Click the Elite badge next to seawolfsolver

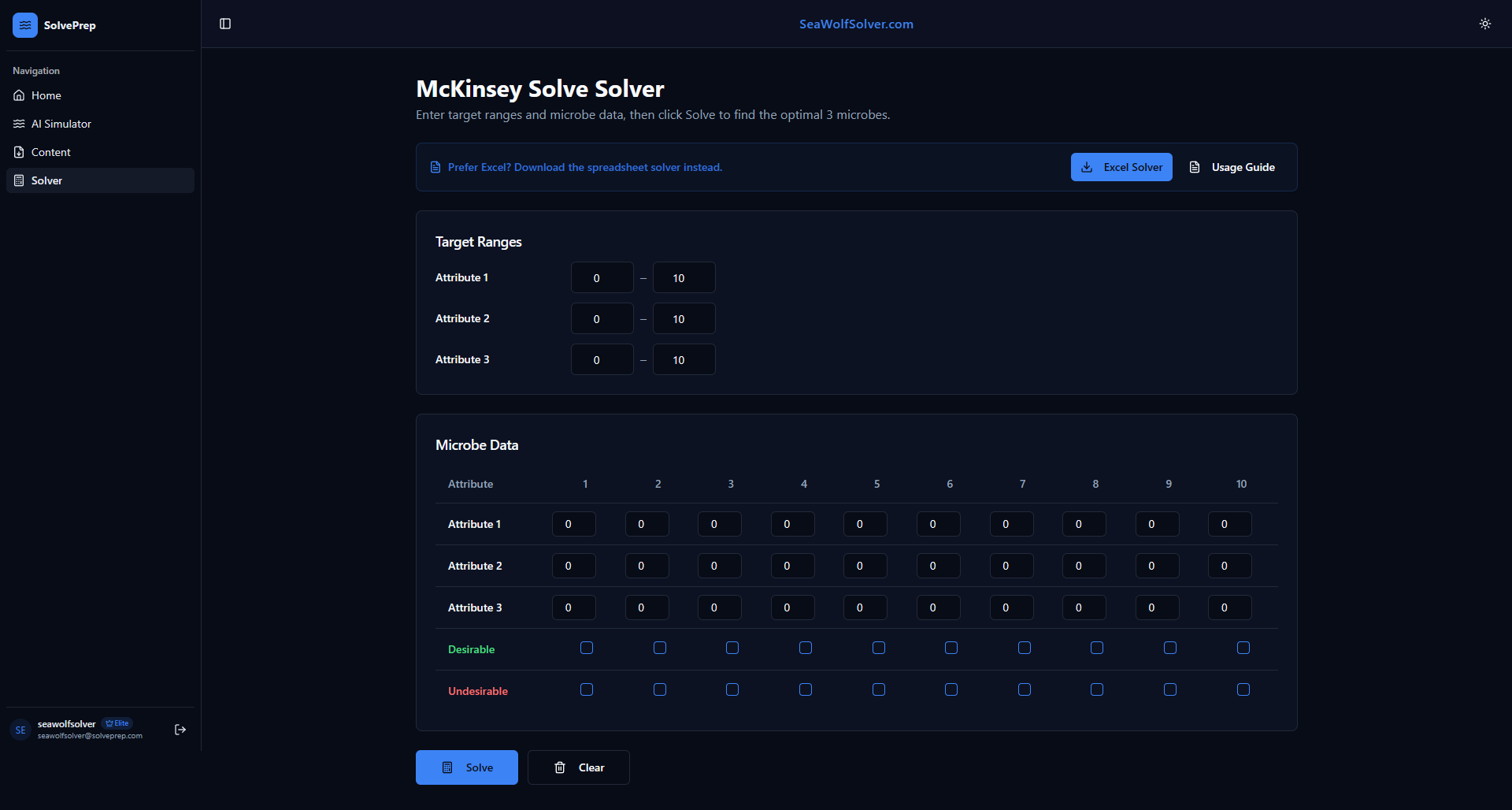click(x=117, y=723)
